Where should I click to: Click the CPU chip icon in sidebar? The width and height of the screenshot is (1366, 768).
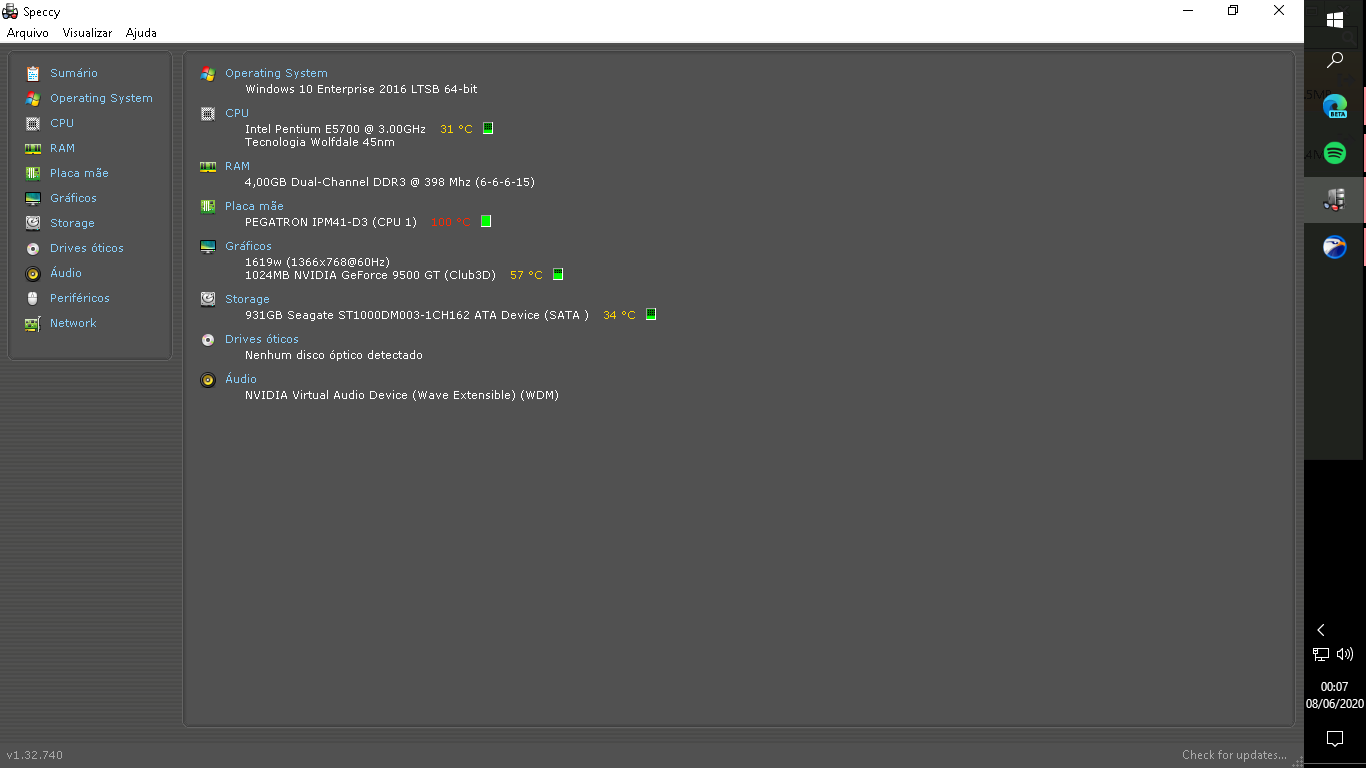33,123
